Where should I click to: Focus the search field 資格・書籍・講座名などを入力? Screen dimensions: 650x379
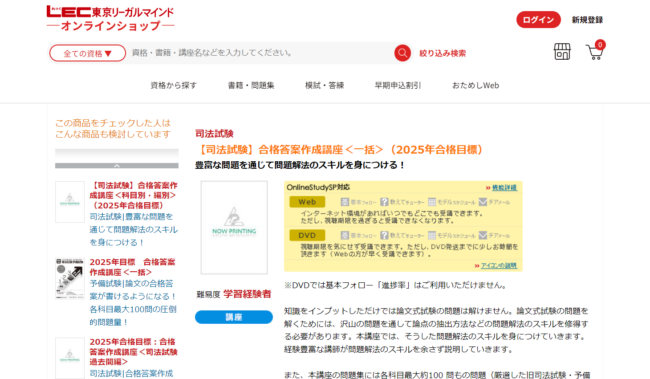pyautogui.click(x=261, y=53)
